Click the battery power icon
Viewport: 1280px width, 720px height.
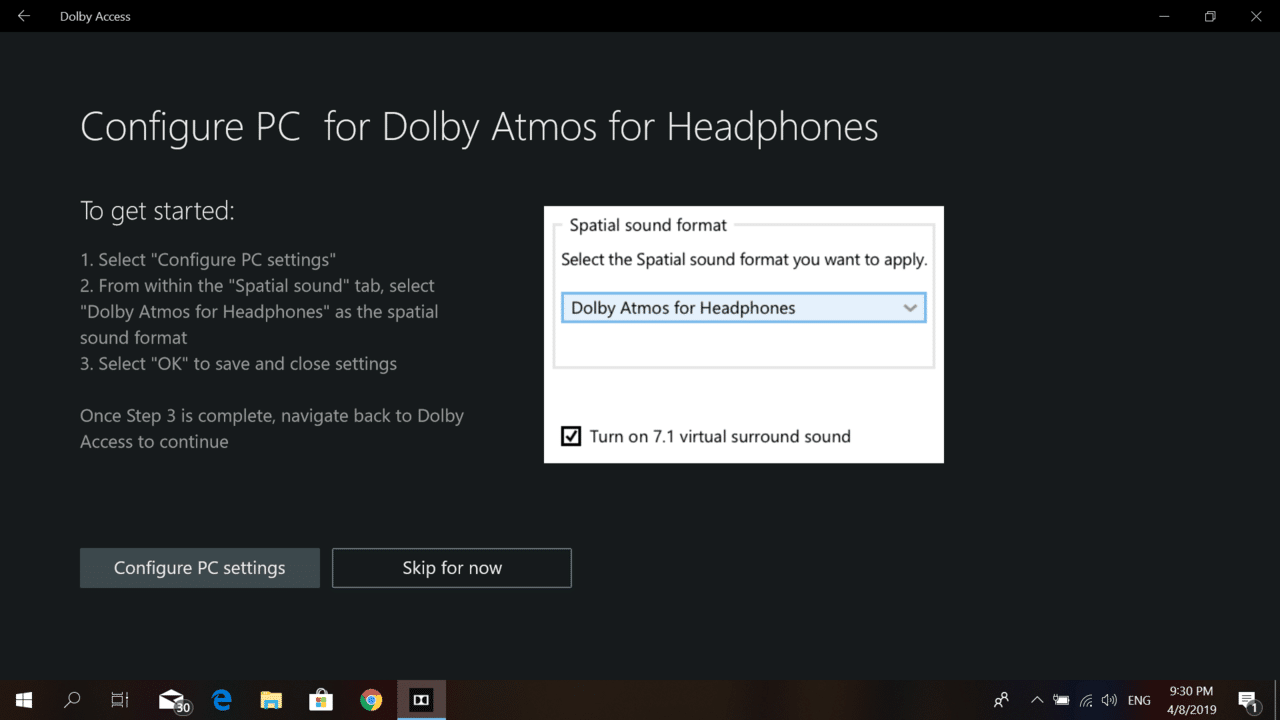tap(1061, 700)
